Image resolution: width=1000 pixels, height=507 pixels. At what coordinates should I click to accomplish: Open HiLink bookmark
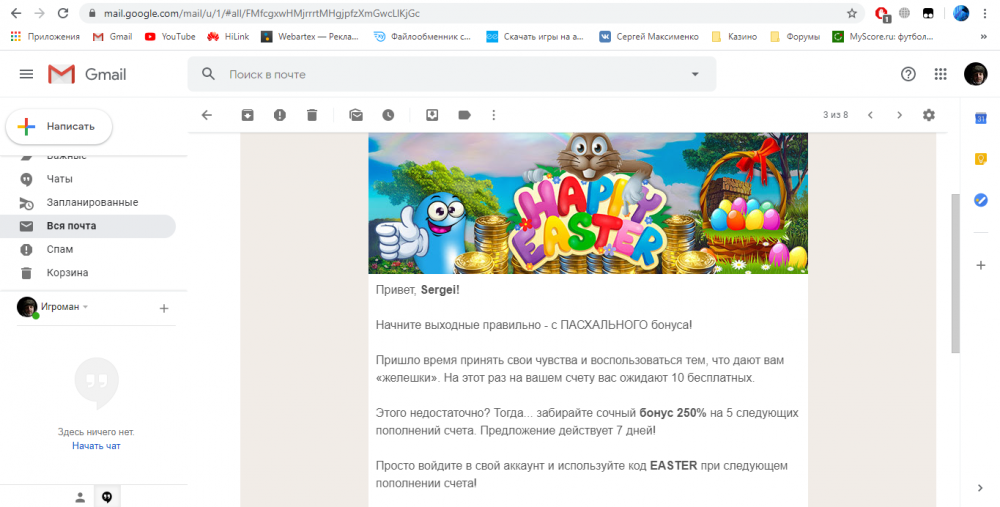228,37
